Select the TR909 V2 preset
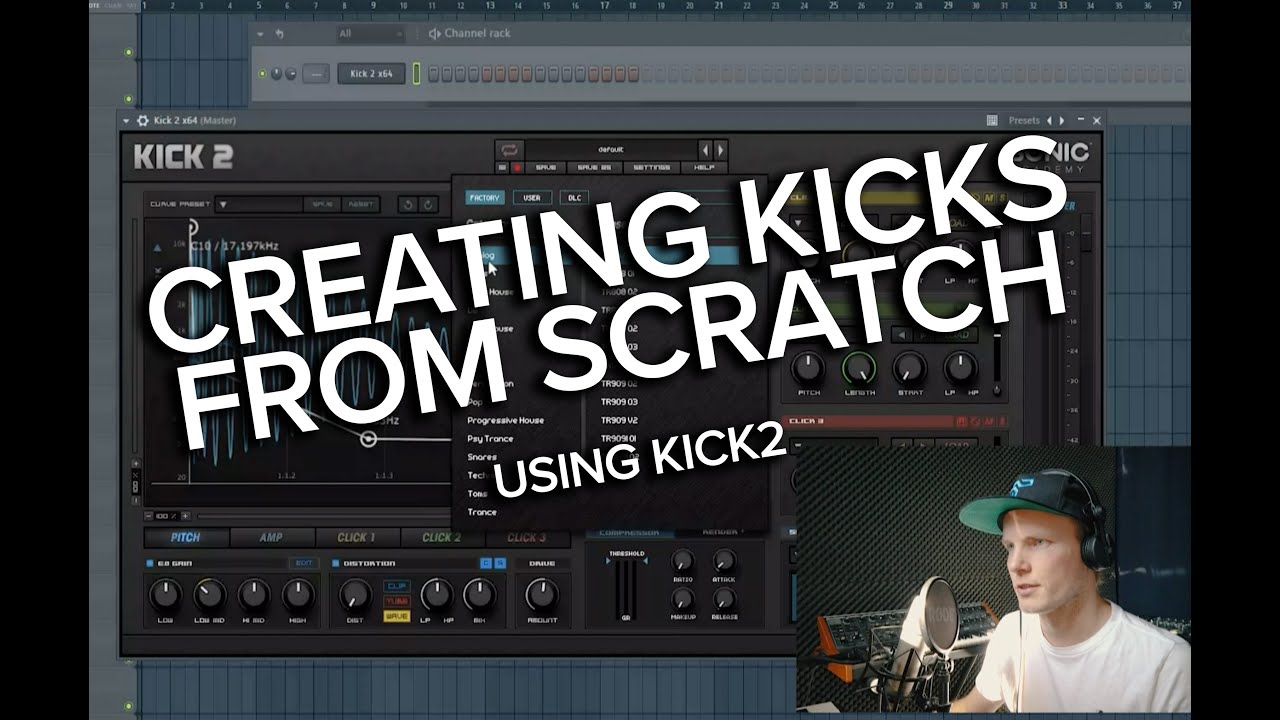This screenshot has height=720, width=1280. tap(619, 420)
